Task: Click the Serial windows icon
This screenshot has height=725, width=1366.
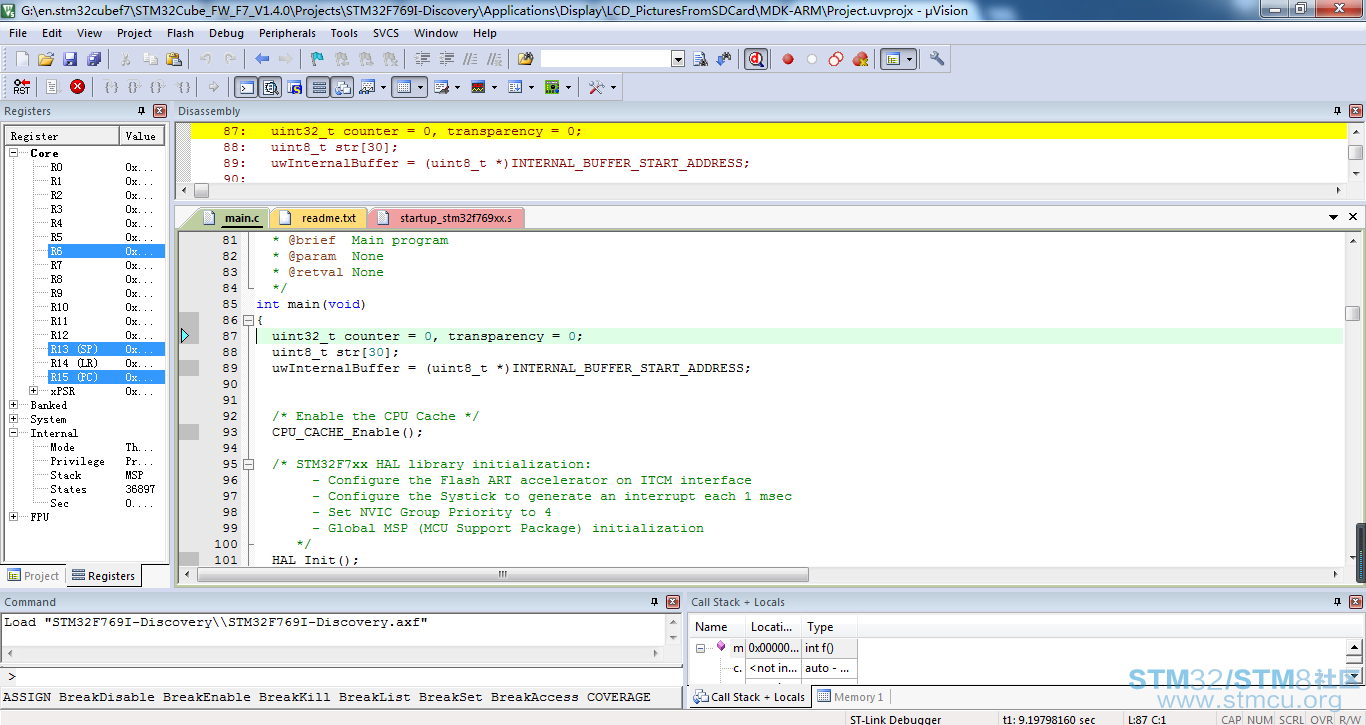Action: coord(442,87)
